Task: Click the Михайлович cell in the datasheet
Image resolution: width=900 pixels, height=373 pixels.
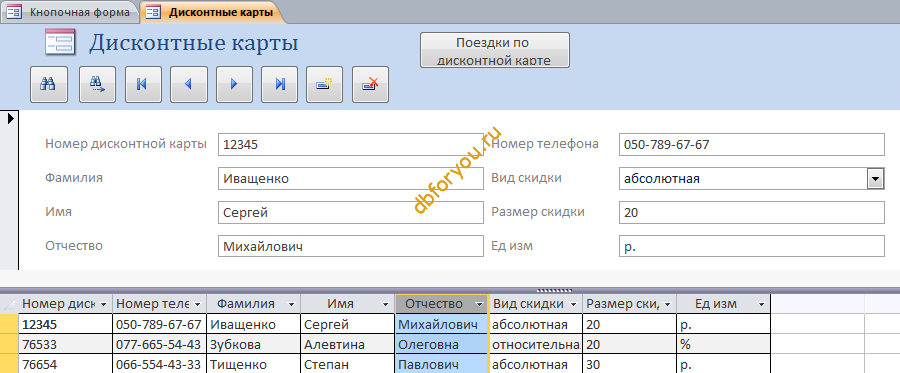Action: tap(441, 324)
